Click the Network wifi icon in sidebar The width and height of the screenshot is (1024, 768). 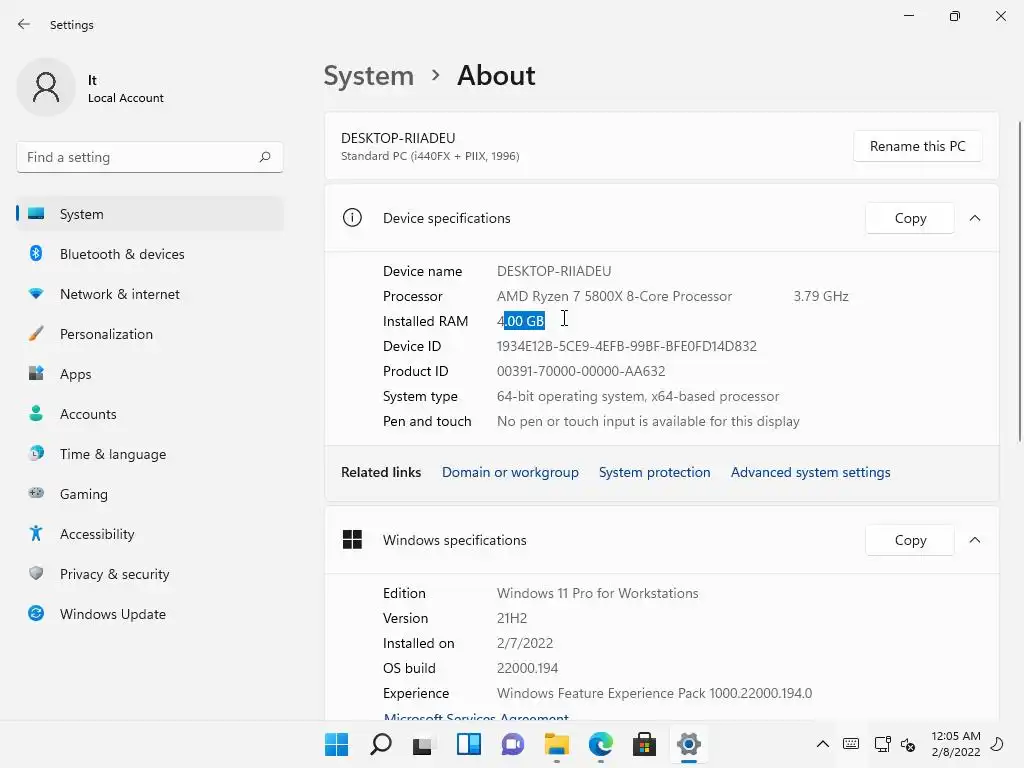36,294
